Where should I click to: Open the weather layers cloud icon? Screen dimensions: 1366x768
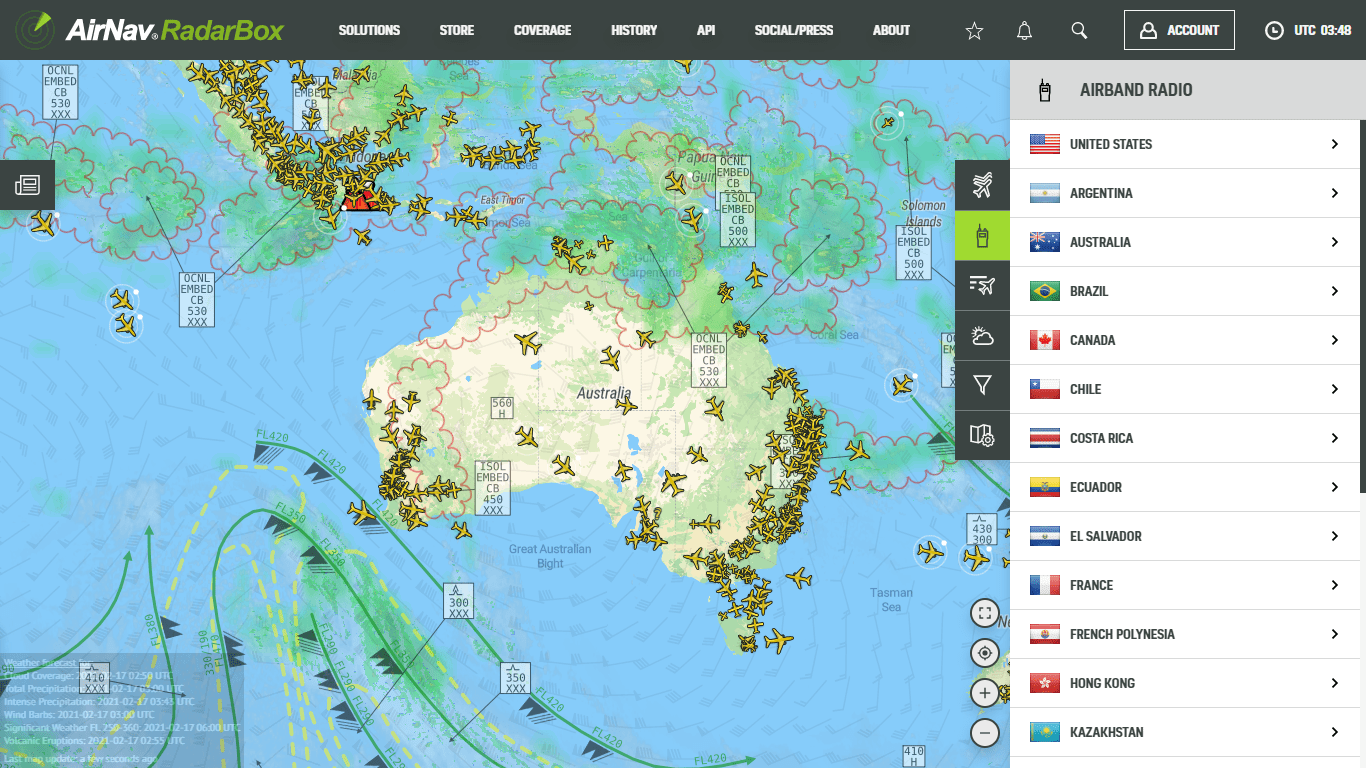point(982,336)
